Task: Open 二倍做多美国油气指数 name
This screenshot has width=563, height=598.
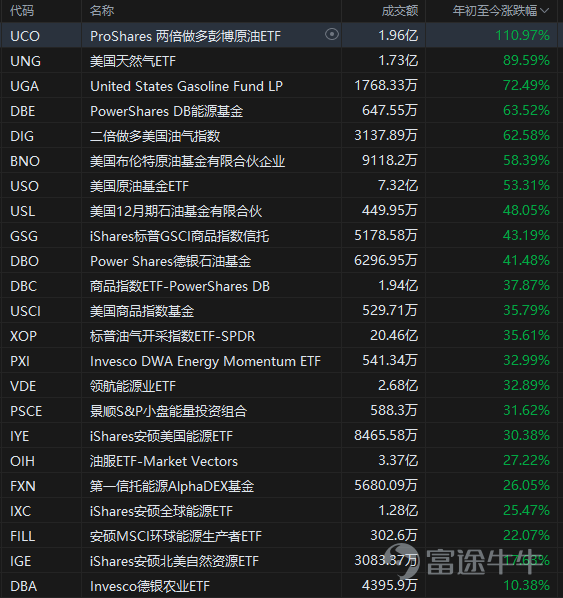Action: click(x=155, y=136)
